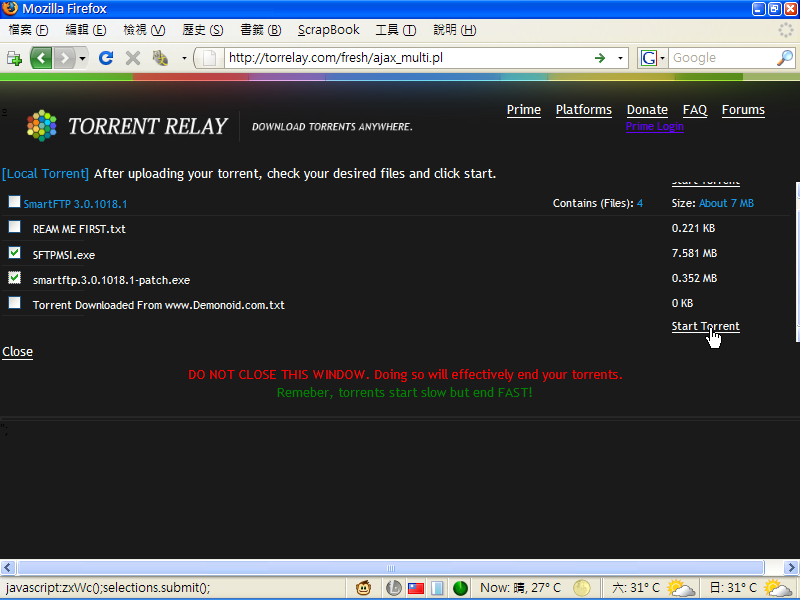Screen dimensions: 800x600
Task: Check the SmartFTP 3.0.1018.1 select-all checkbox
Action: pyautogui.click(x=14, y=202)
